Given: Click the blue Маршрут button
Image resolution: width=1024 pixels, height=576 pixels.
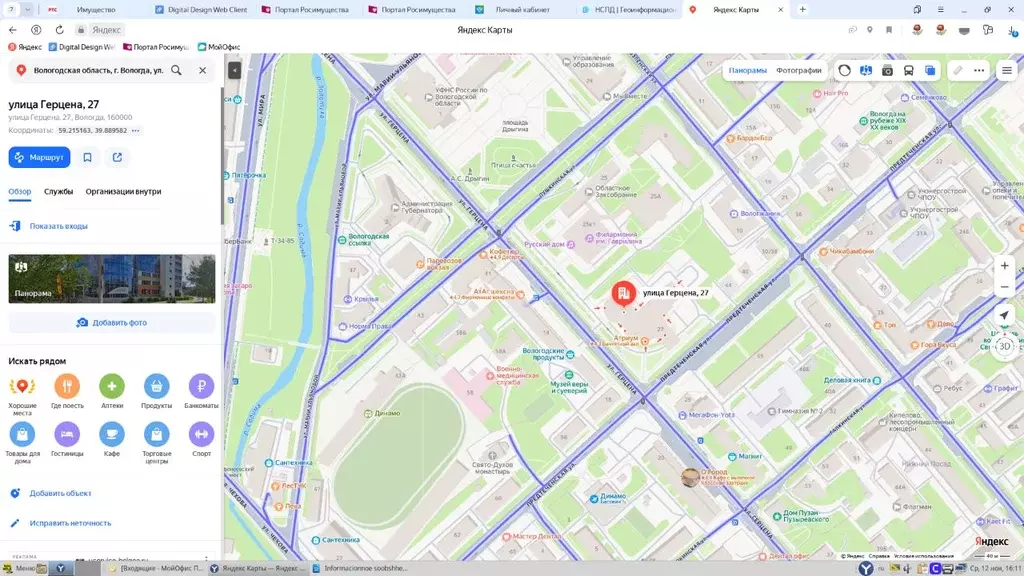Looking at the screenshot, I should (x=39, y=157).
